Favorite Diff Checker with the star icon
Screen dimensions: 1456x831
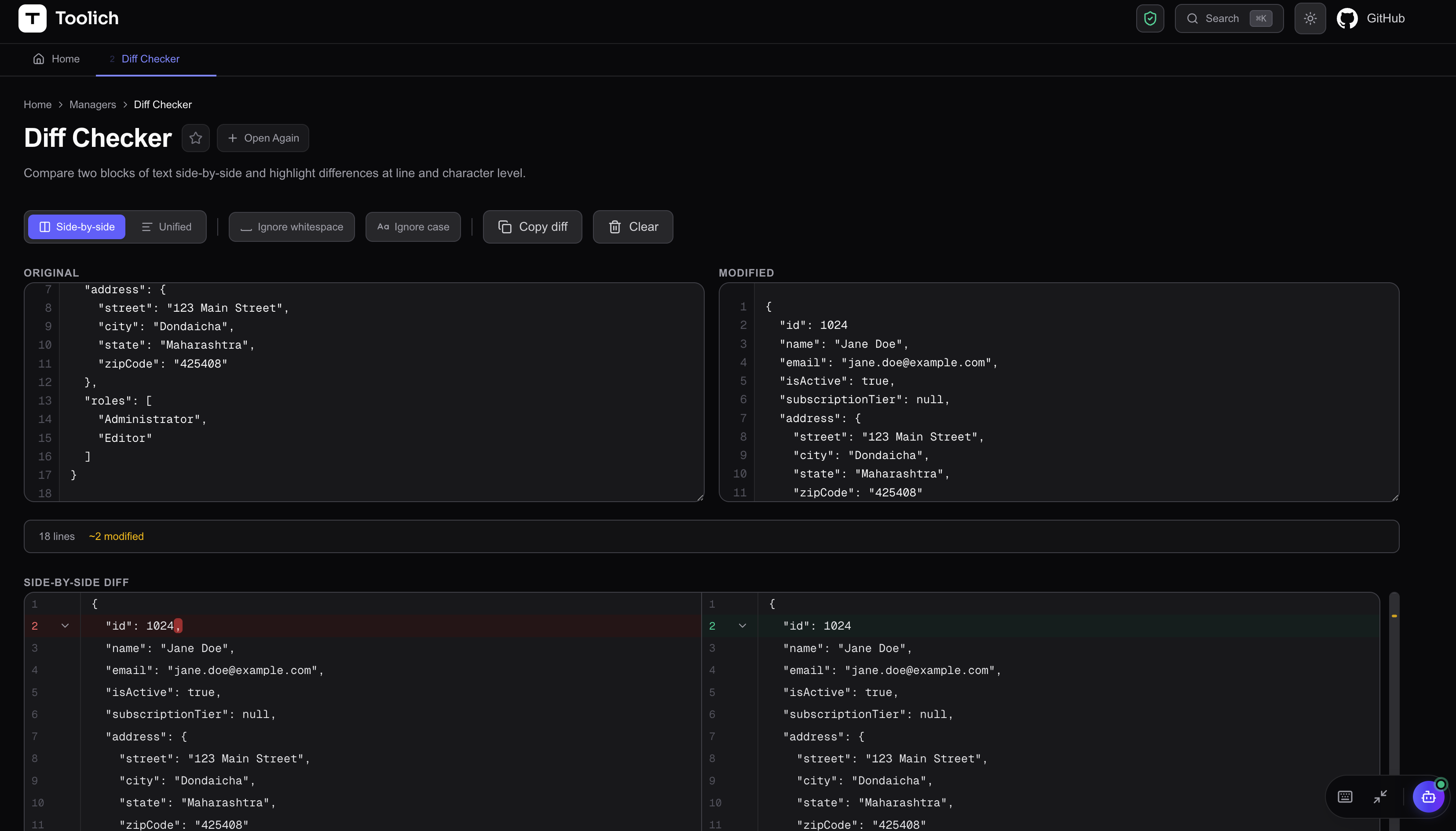pos(195,138)
